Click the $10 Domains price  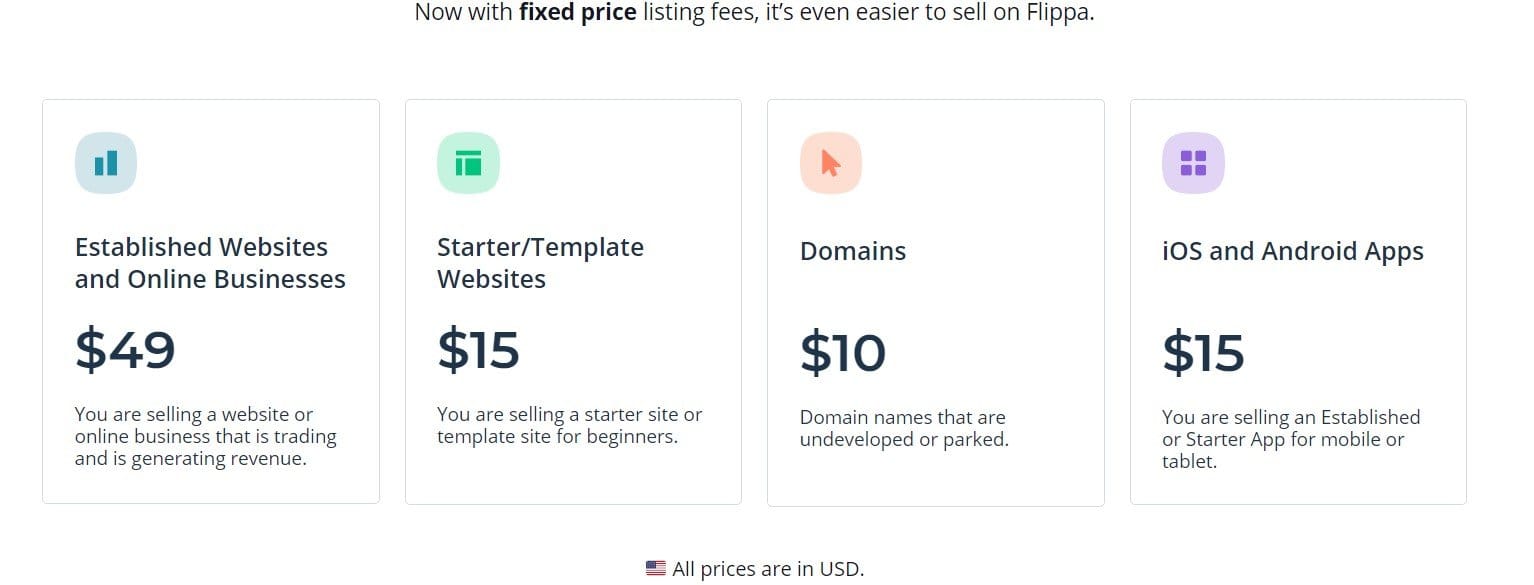pyautogui.click(x=843, y=353)
